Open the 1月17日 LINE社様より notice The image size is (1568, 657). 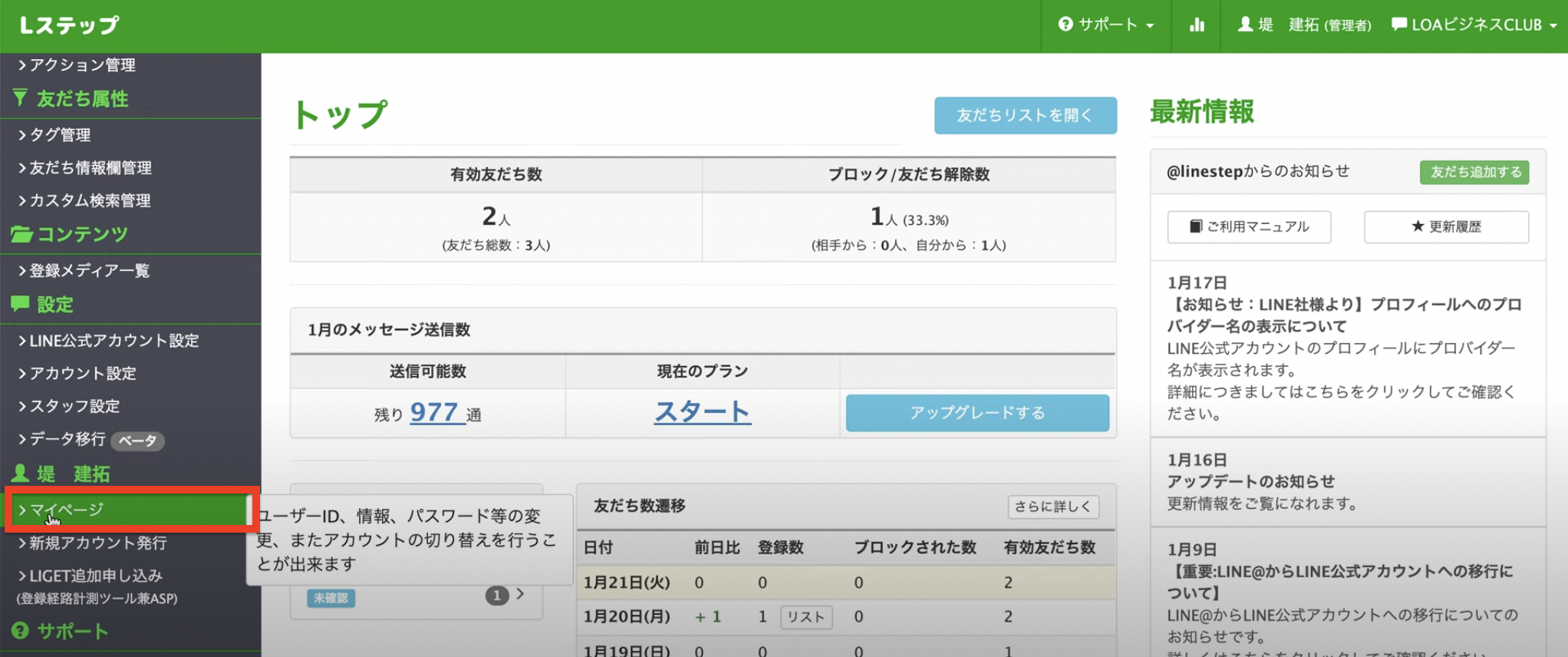(1345, 315)
